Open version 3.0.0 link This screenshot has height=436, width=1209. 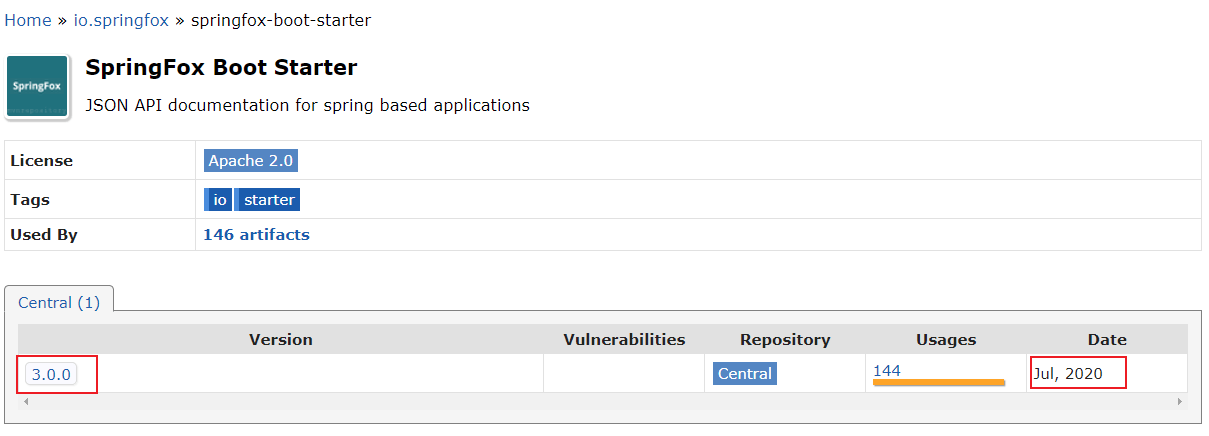click(x=51, y=374)
